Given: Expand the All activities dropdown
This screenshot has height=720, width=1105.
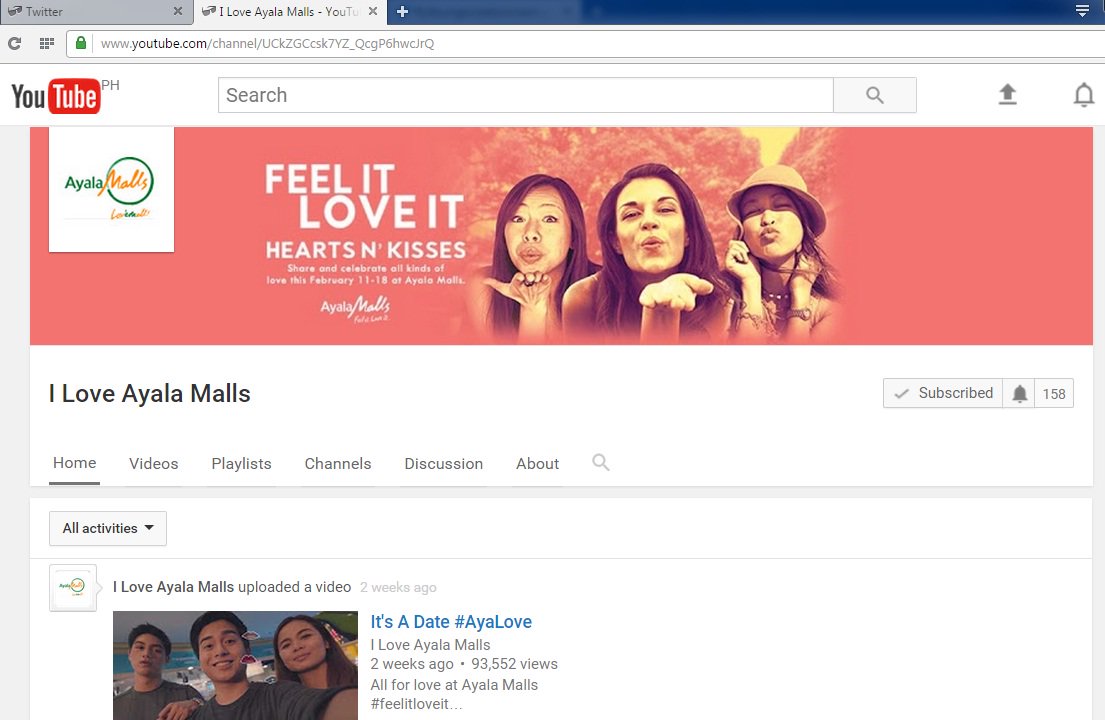Looking at the screenshot, I should click(108, 528).
